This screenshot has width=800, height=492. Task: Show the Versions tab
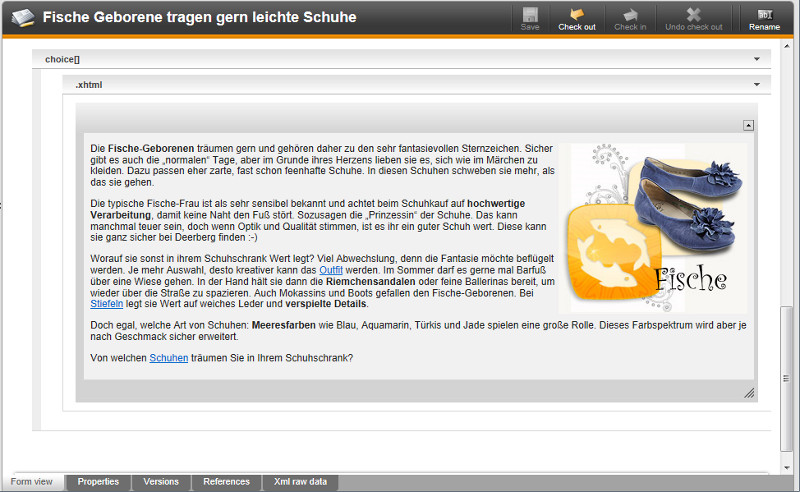click(161, 482)
